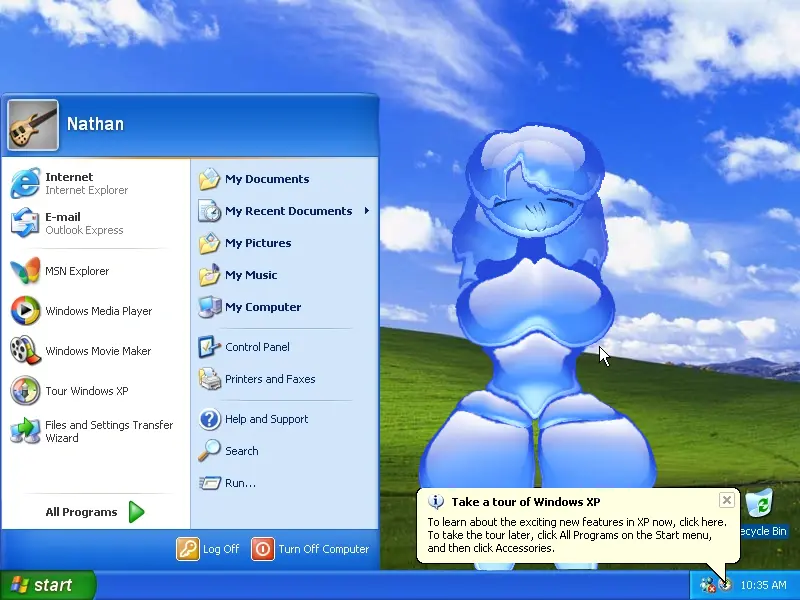The height and width of the screenshot is (600, 800).
Task: Click the Outlook Express E-mail icon
Action: click(25, 223)
